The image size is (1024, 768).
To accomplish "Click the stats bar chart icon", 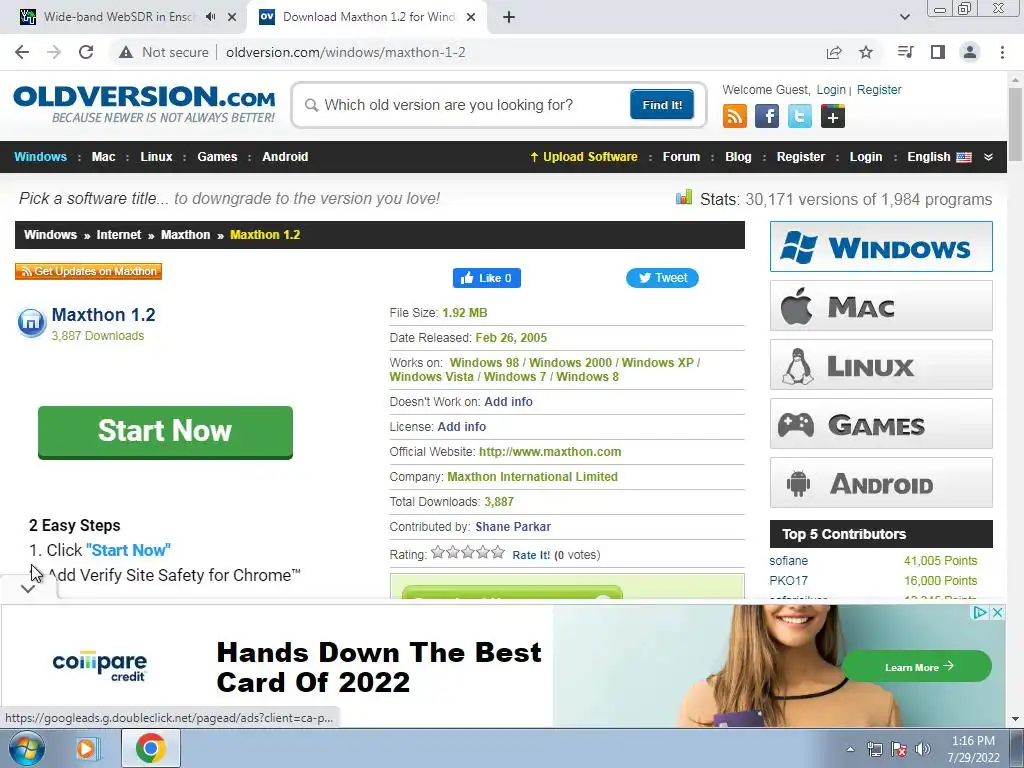I will [x=684, y=197].
